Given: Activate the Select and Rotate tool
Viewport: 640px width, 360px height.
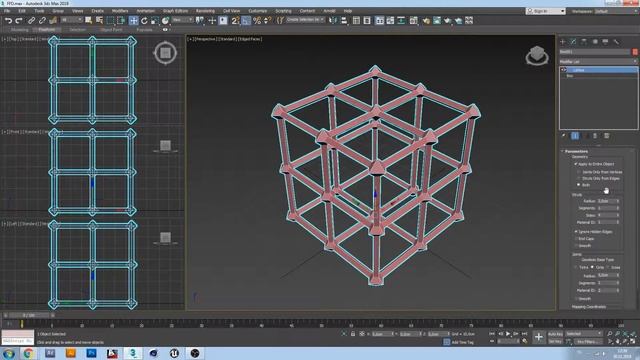Looking at the screenshot, I should [x=144, y=20].
